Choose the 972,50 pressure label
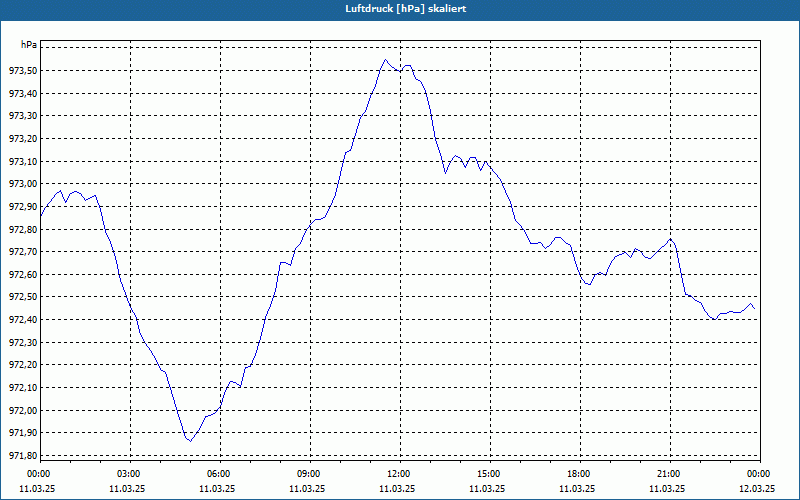 tap(23, 297)
